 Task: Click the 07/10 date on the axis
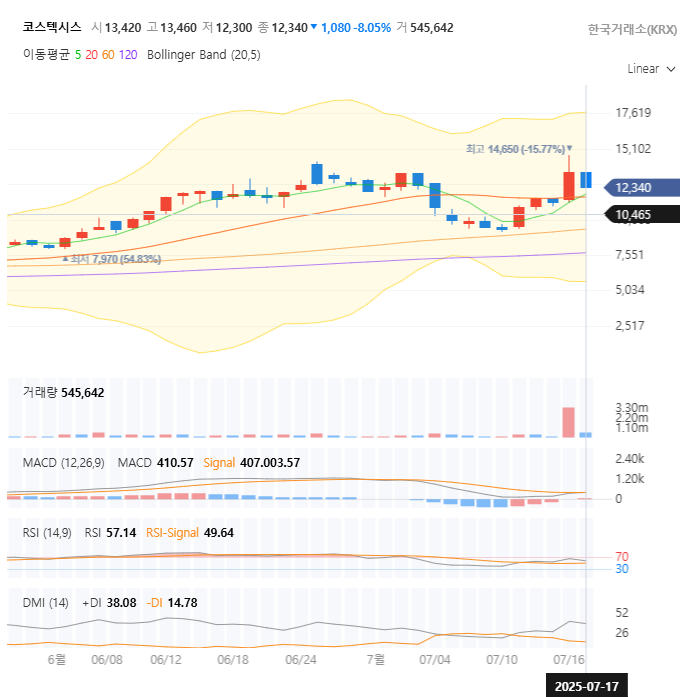pos(502,660)
